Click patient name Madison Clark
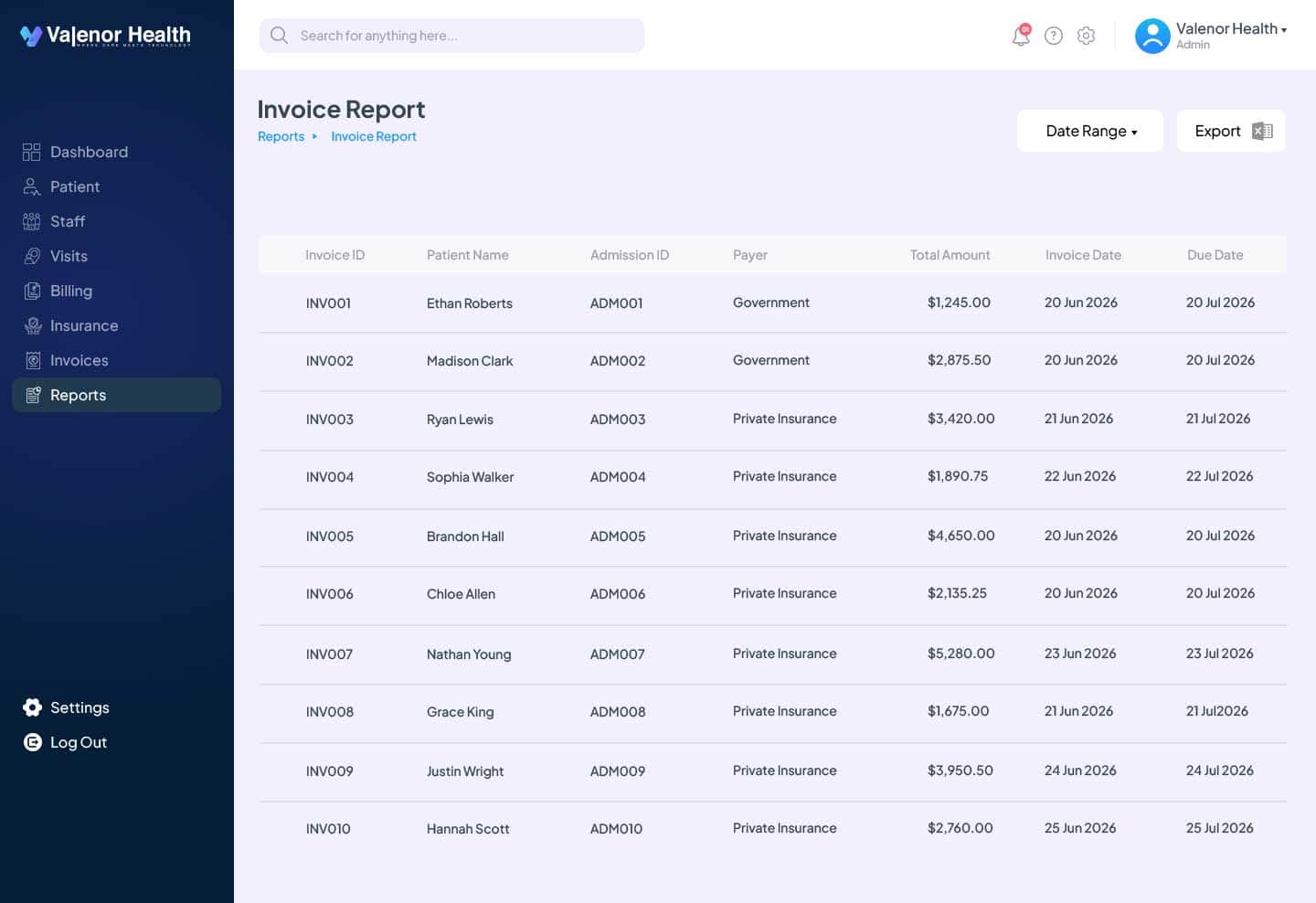This screenshot has height=903, width=1316. click(x=470, y=361)
